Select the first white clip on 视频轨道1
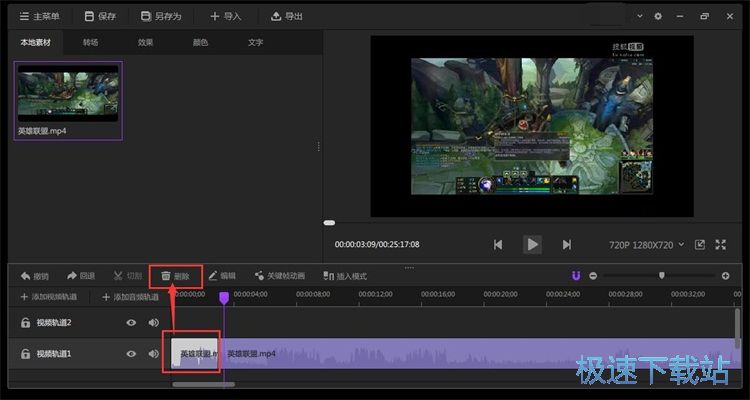The image size is (750, 400). coord(197,354)
